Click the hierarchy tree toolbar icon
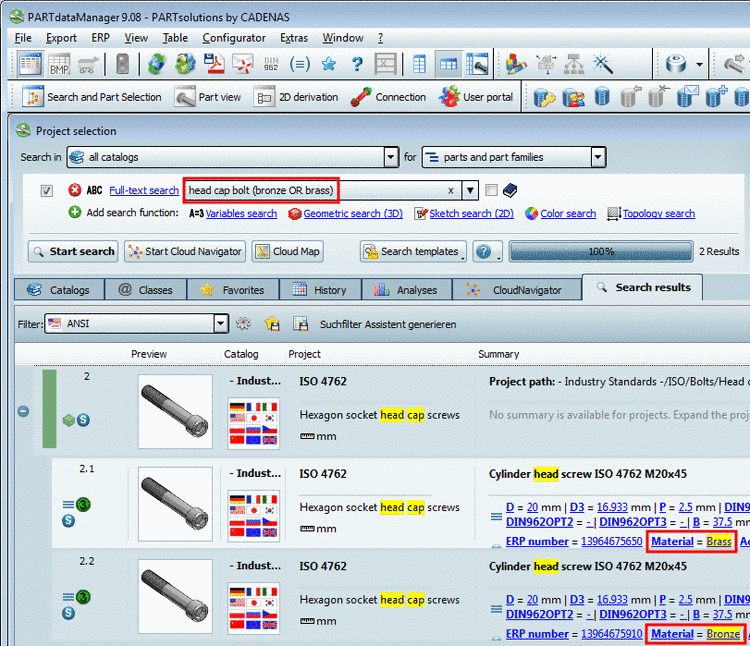750x646 pixels. [574, 64]
